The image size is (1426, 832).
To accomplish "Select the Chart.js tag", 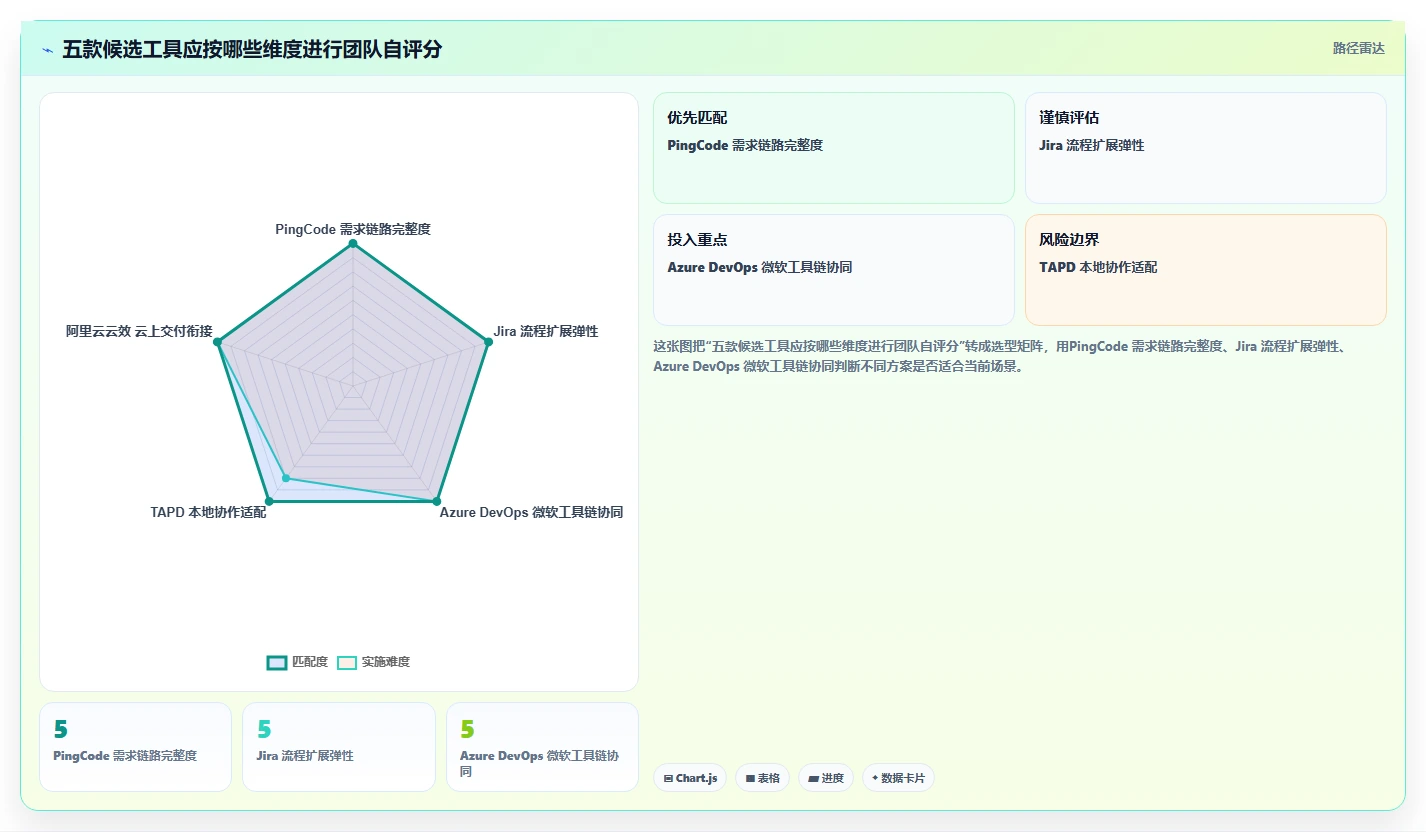I will (x=690, y=778).
